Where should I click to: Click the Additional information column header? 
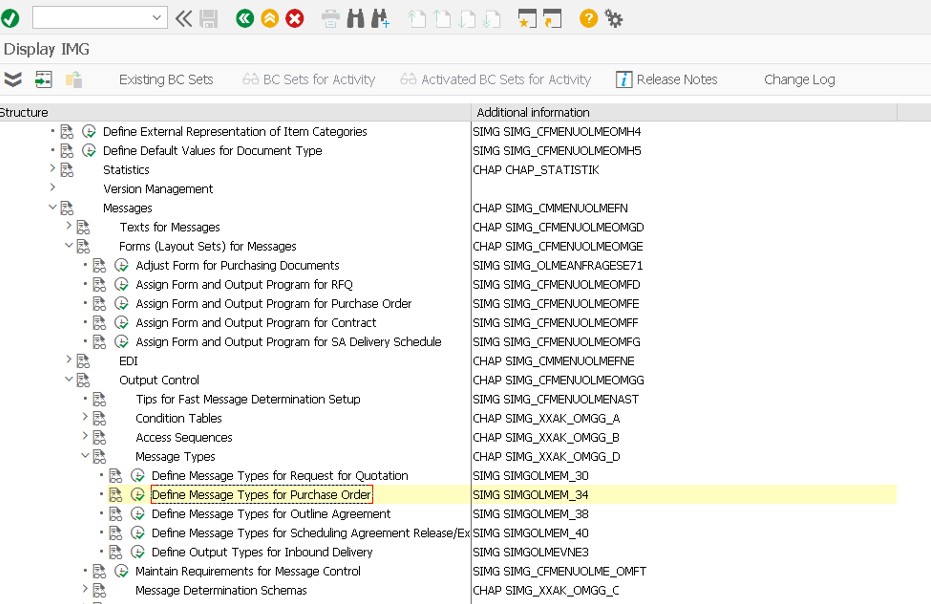pyautogui.click(x=685, y=112)
